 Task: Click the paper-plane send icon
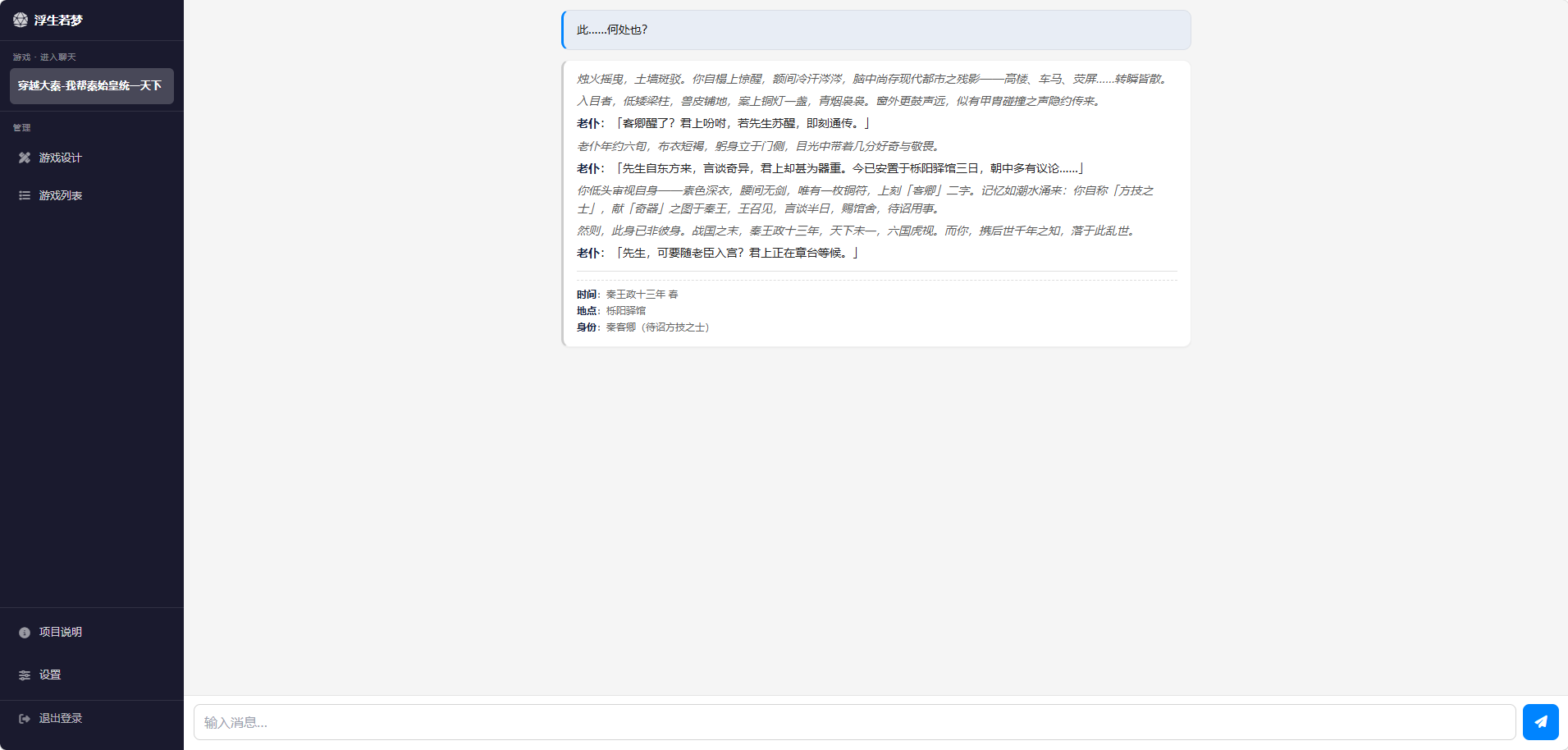pyautogui.click(x=1540, y=721)
